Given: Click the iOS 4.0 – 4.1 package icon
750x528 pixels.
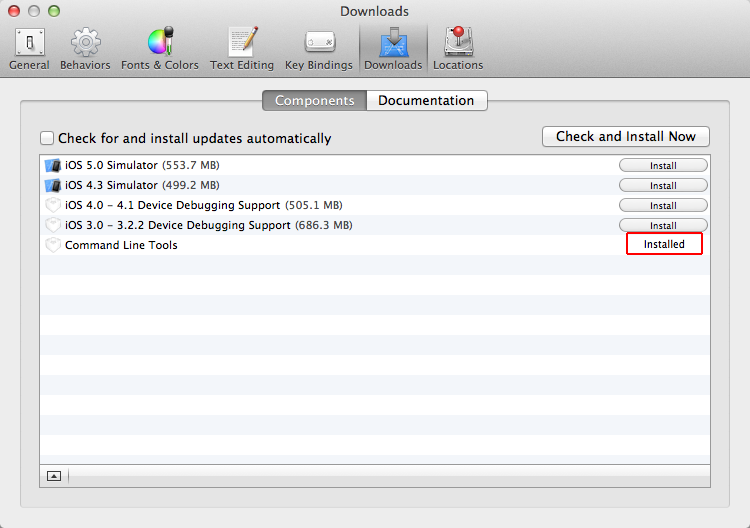Looking at the screenshot, I should [x=53, y=206].
